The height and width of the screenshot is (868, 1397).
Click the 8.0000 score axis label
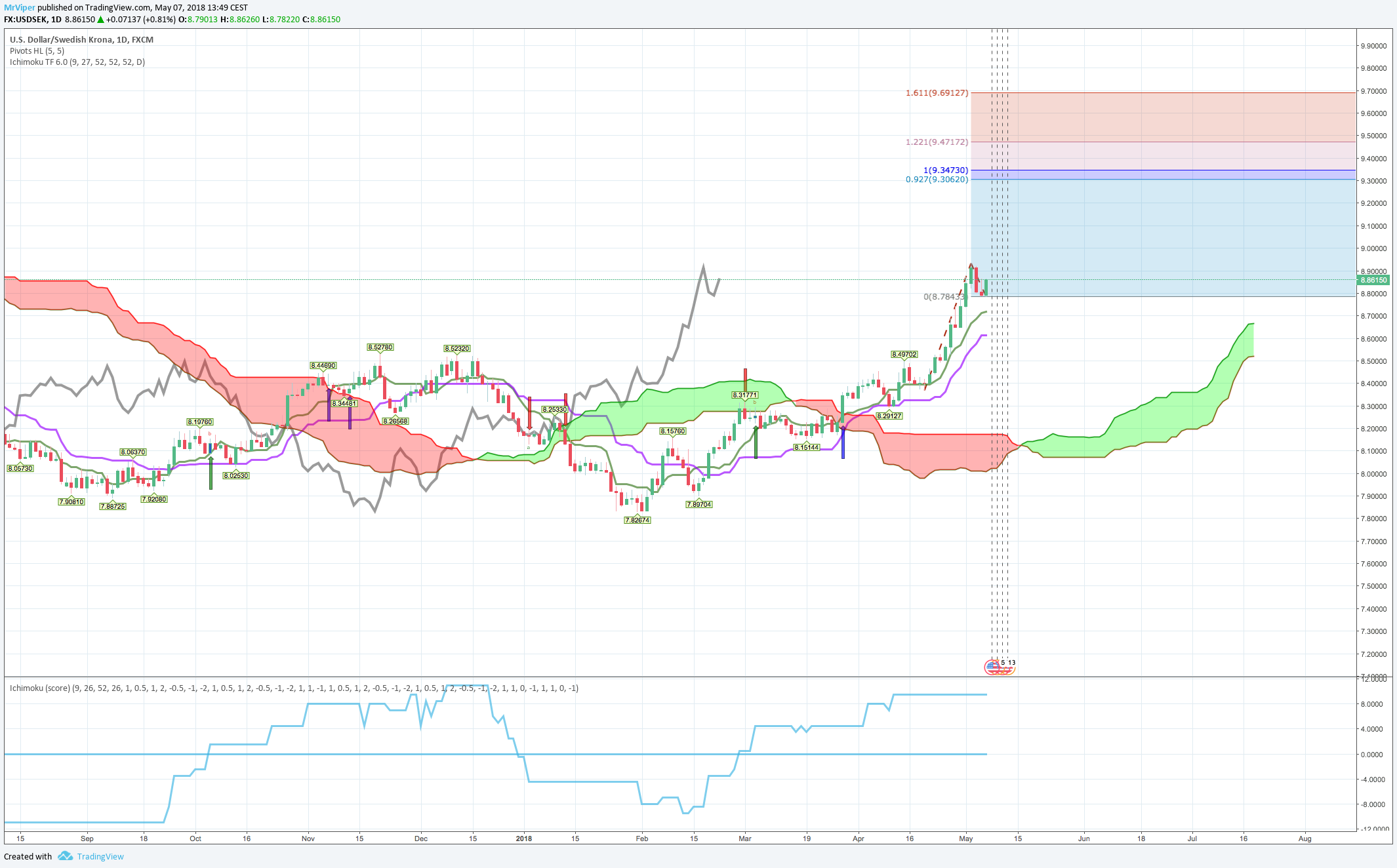point(1371,704)
